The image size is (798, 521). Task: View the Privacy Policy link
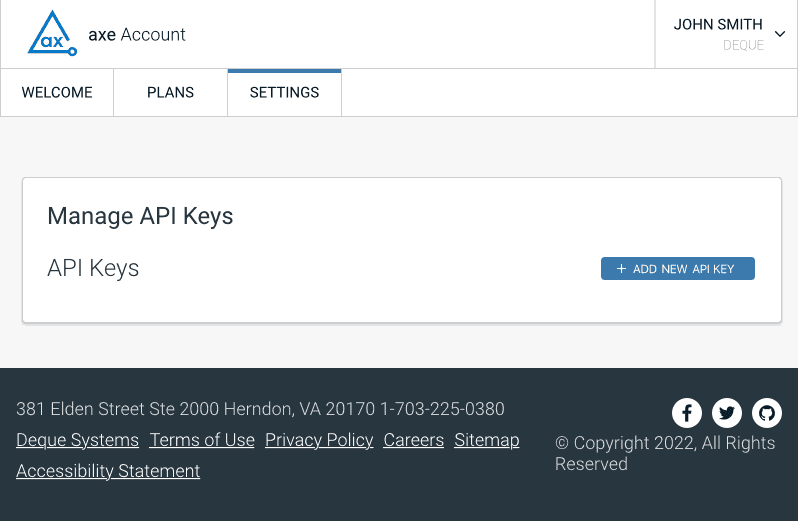[319, 440]
